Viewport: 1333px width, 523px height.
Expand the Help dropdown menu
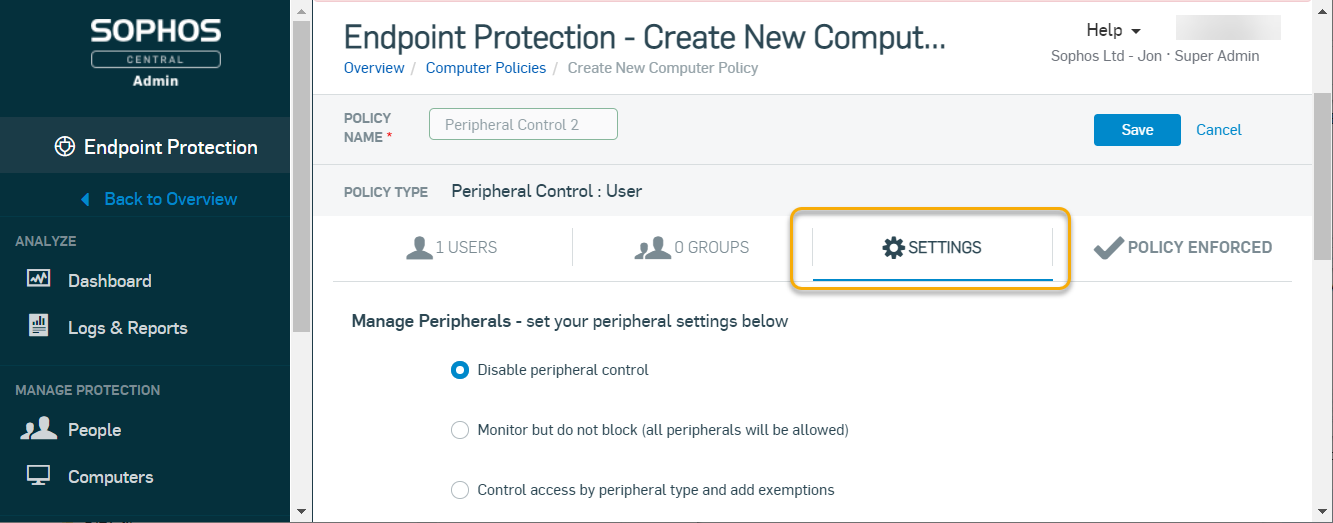[x=1113, y=30]
